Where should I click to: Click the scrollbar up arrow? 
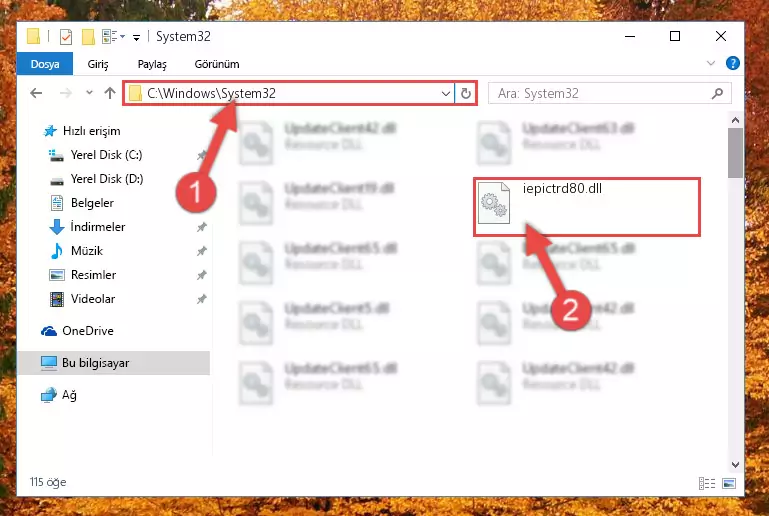[735, 120]
